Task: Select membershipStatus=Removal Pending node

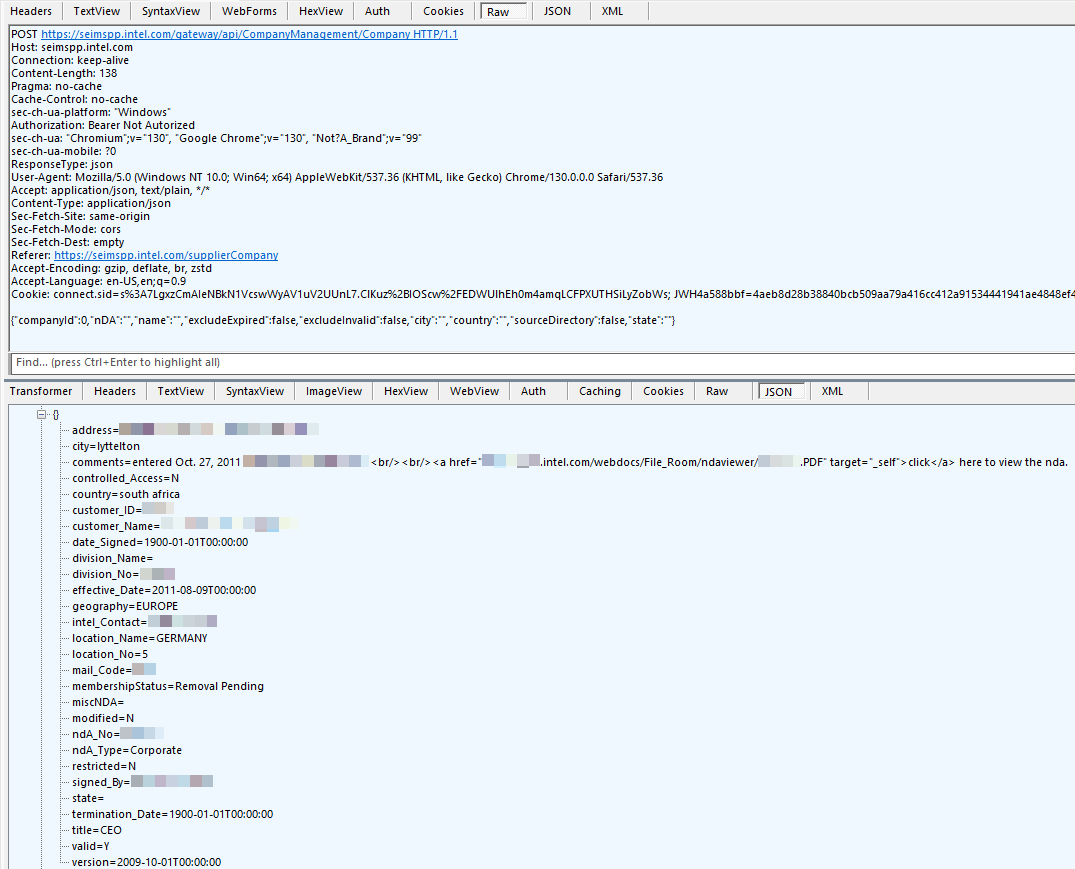Action: point(167,686)
